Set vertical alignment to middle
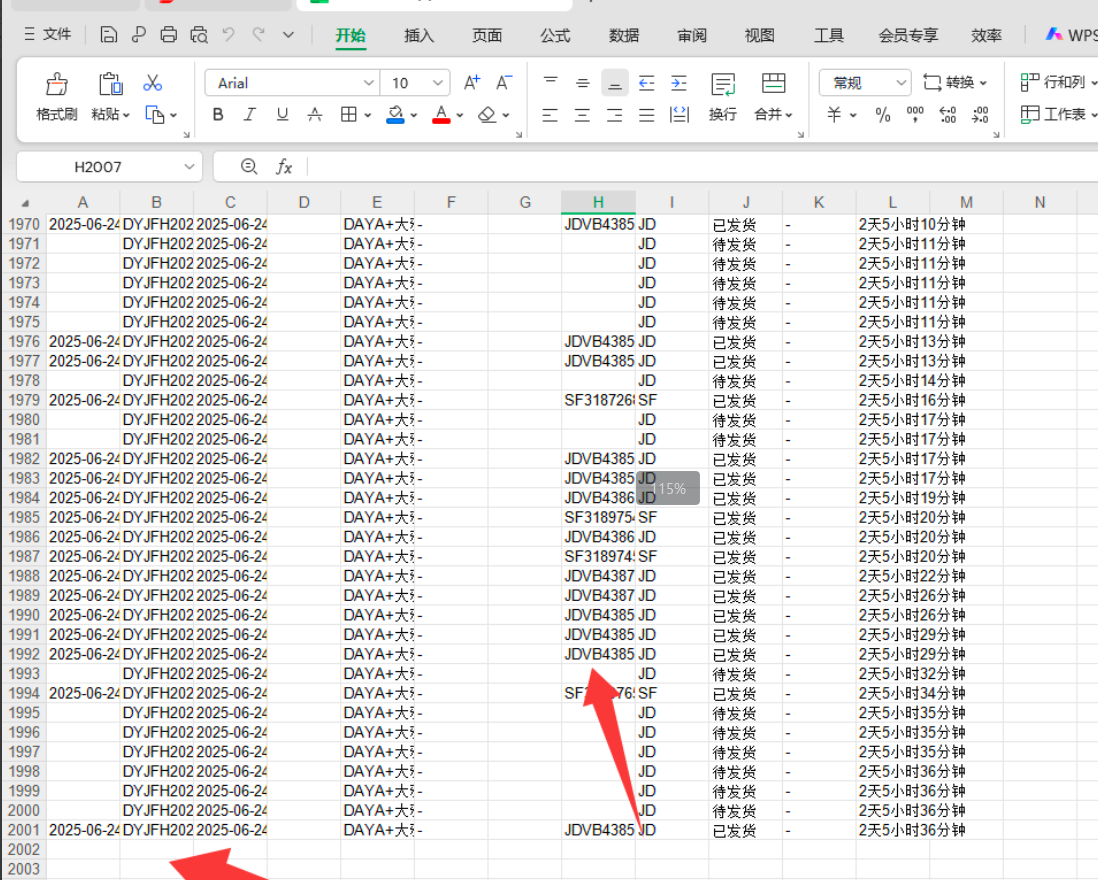 click(x=583, y=83)
